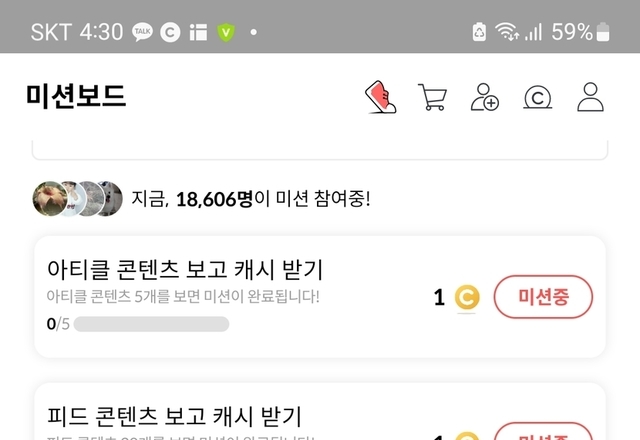This screenshot has height=440, width=640.
Task: Tap the 미션보드 page title
Action: [76, 96]
